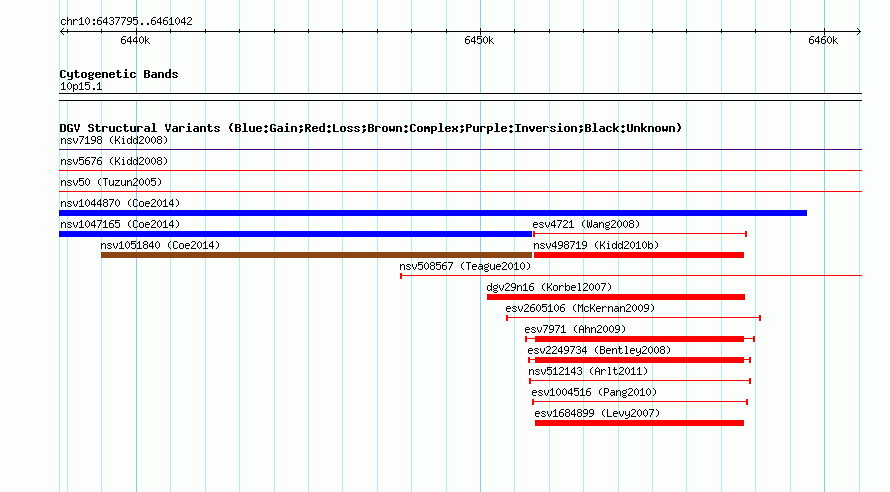This screenshot has height=492, width=890.
Task: Click the nsv5676 (Kidd2008) variant label
Action: (114, 161)
